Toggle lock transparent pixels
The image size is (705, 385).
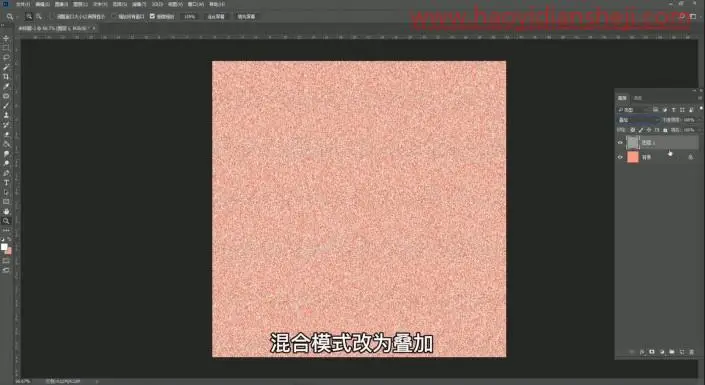click(x=633, y=130)
